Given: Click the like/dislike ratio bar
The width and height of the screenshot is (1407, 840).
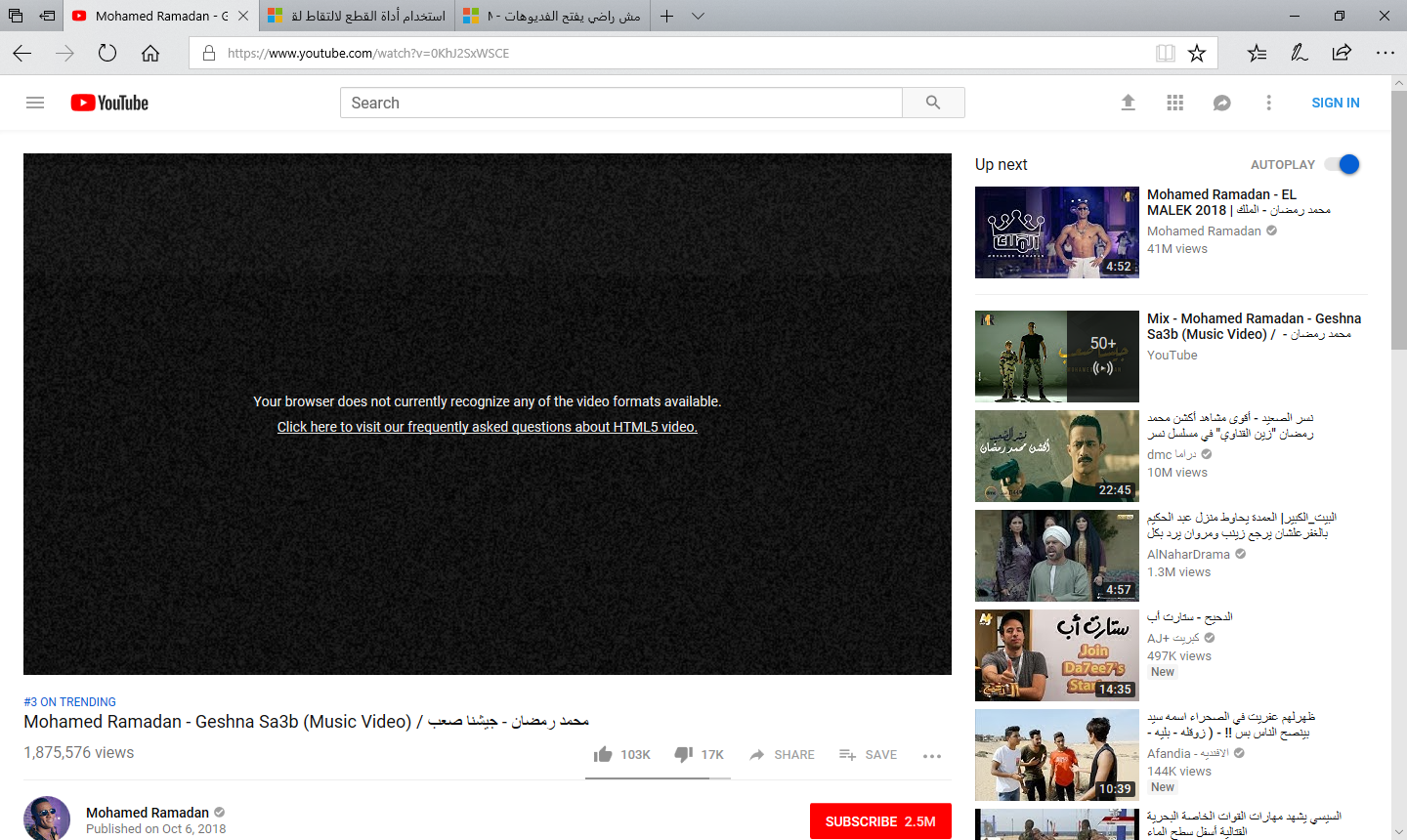Looking at the screenshot, I should 658,778.
